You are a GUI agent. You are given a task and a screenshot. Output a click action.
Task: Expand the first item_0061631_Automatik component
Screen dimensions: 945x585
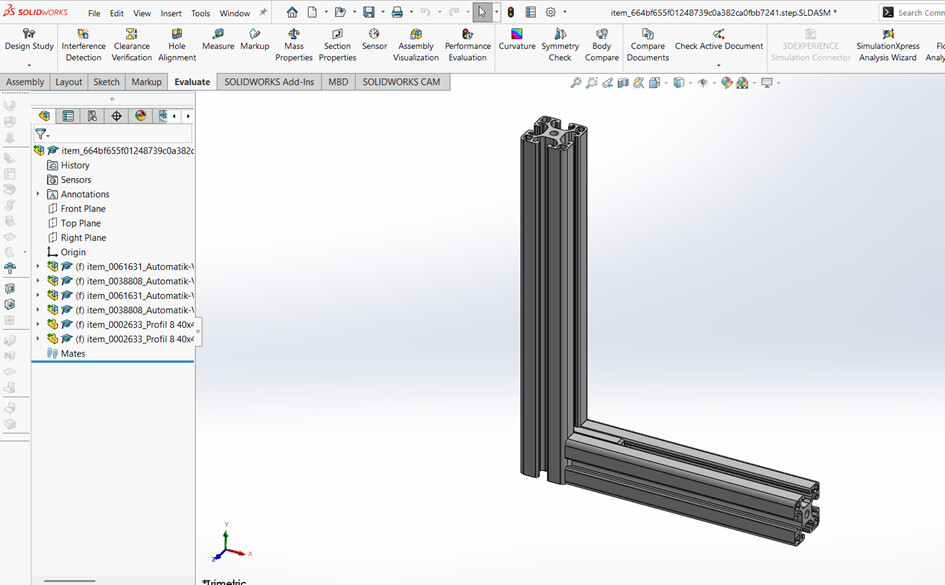tap(38, 266)
